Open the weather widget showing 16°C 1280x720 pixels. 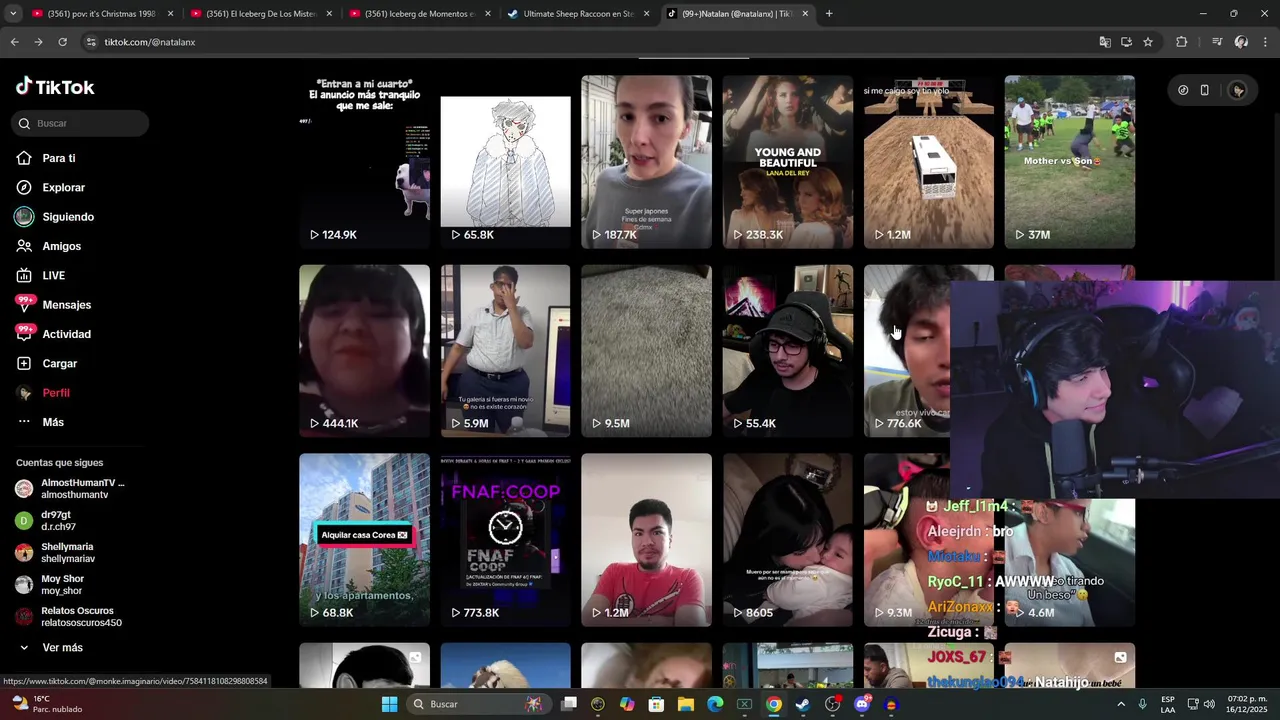46,704
